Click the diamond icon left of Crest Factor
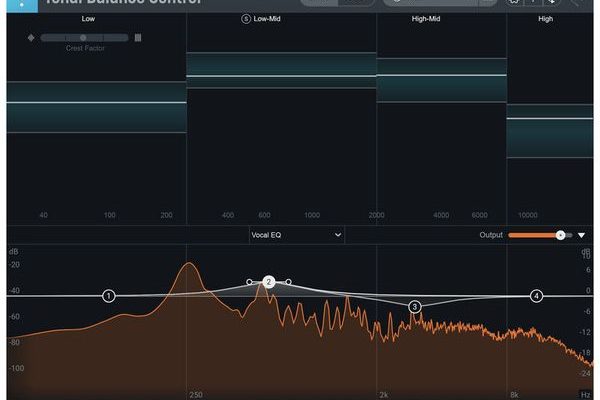The width and height of the screenshot is (600, 400). (x=31, y=38)
